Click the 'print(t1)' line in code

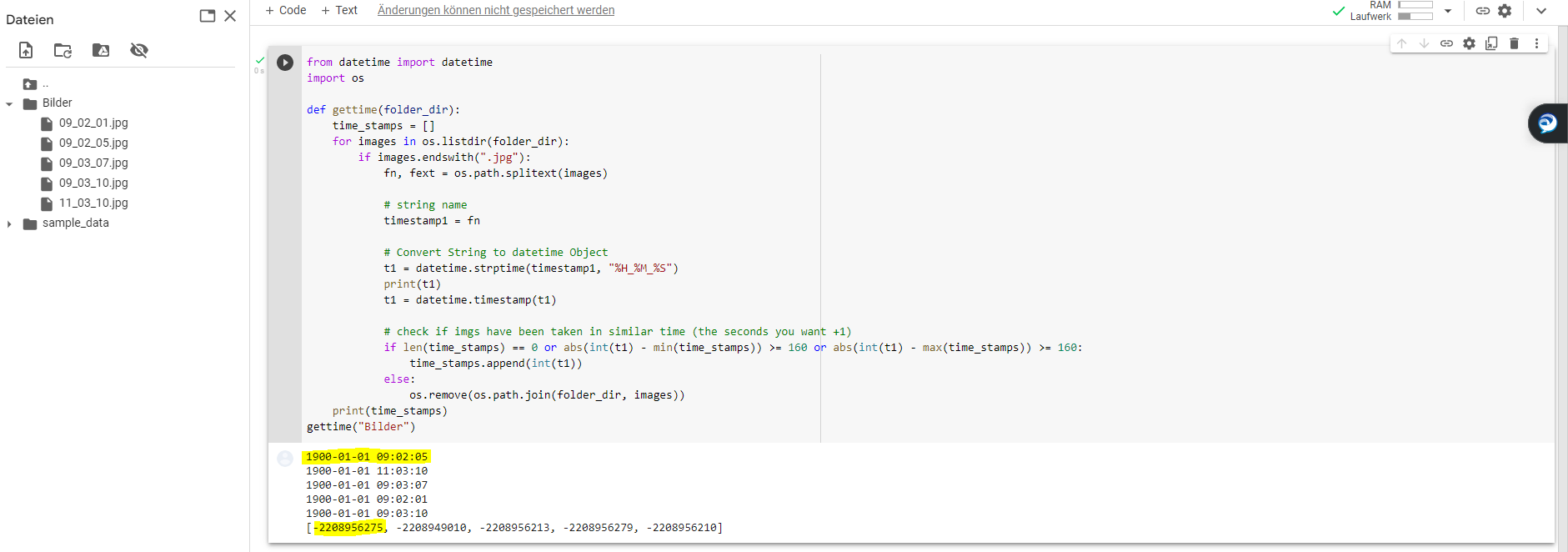click(413, 284)
